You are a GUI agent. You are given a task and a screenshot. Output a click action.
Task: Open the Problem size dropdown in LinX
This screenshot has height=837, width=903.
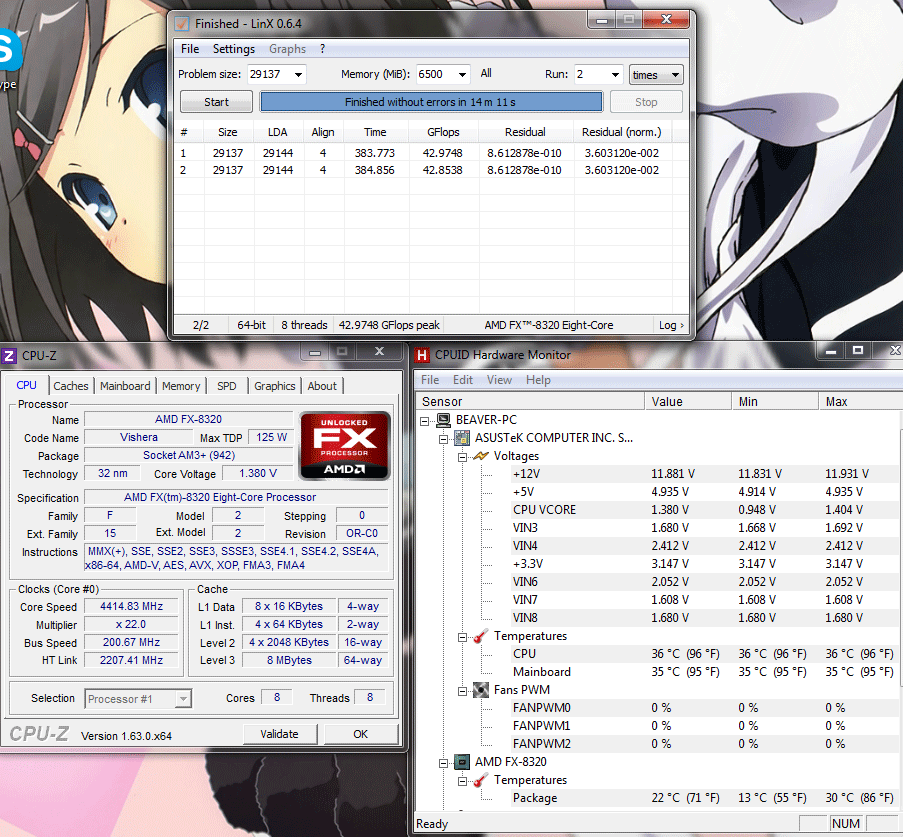tap(298, 74)
